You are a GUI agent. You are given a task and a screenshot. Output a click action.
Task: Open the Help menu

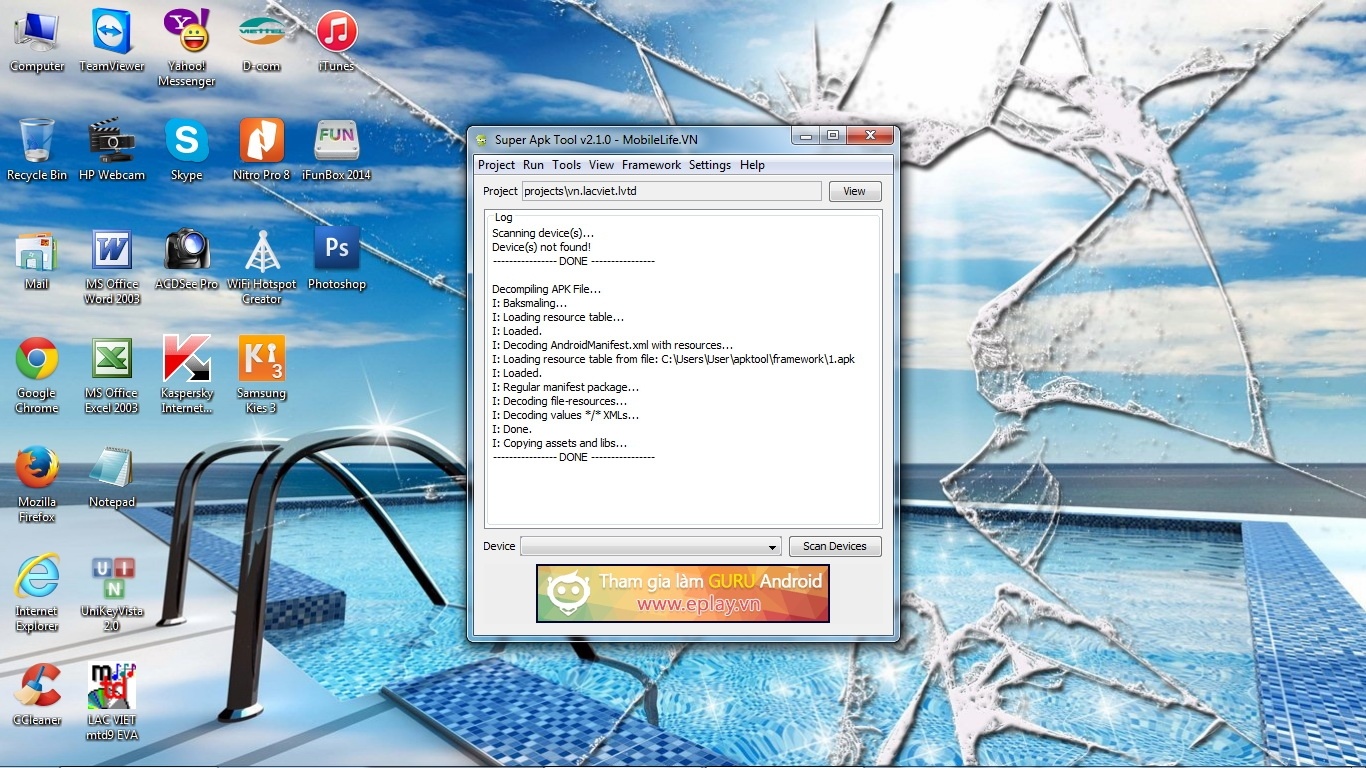[x=752, y=165]
